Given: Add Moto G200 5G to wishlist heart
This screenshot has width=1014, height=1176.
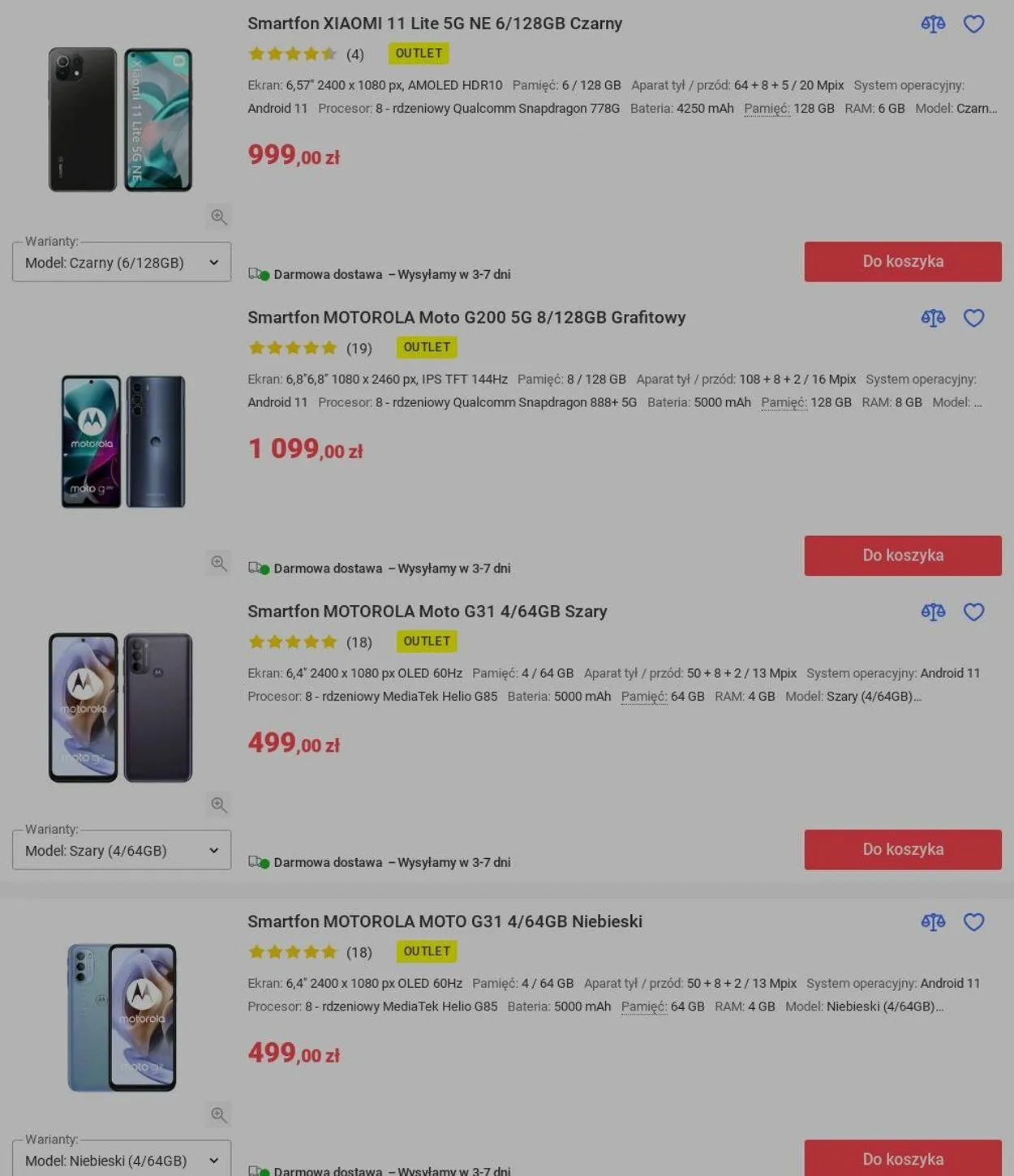Looking at the screenshot, I should [973, 318].
